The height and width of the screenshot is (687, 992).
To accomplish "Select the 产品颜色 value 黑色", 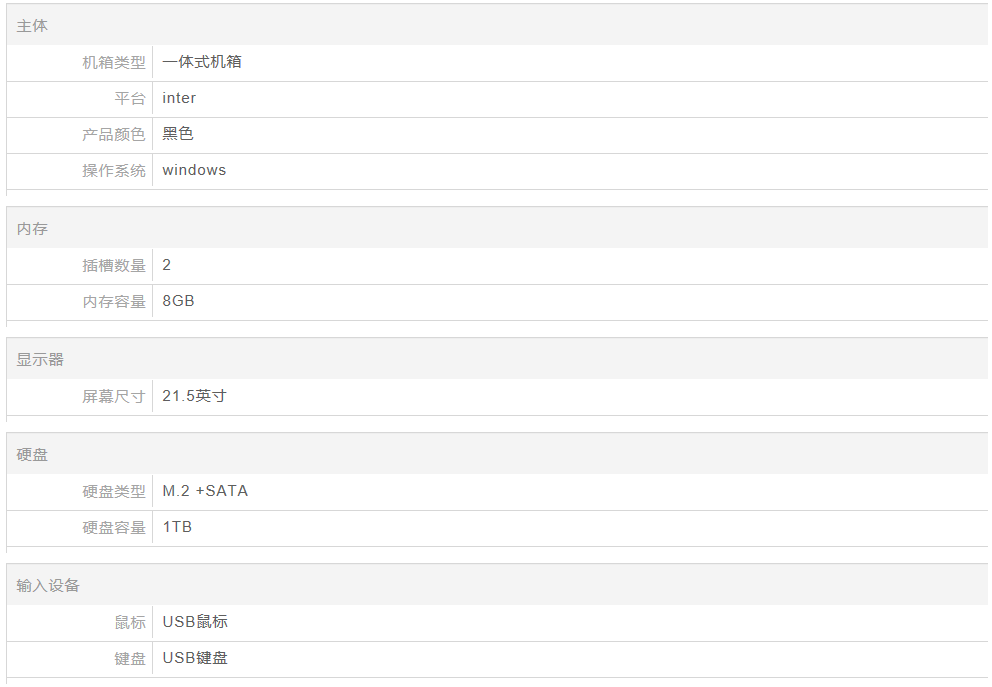I will tap(178, 134).
